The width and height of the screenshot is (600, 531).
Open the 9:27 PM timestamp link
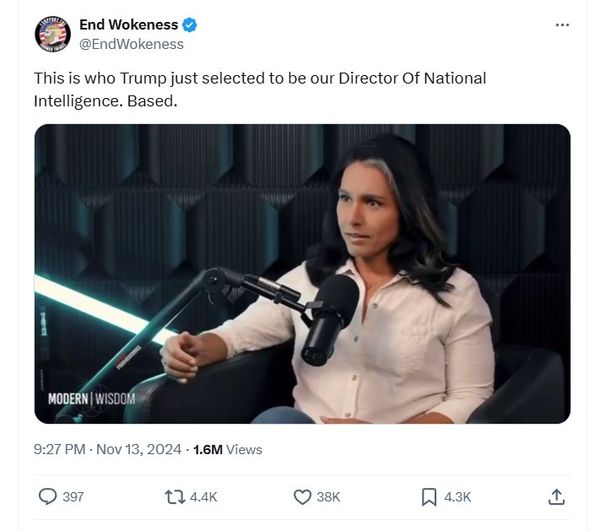coord(59,449)
